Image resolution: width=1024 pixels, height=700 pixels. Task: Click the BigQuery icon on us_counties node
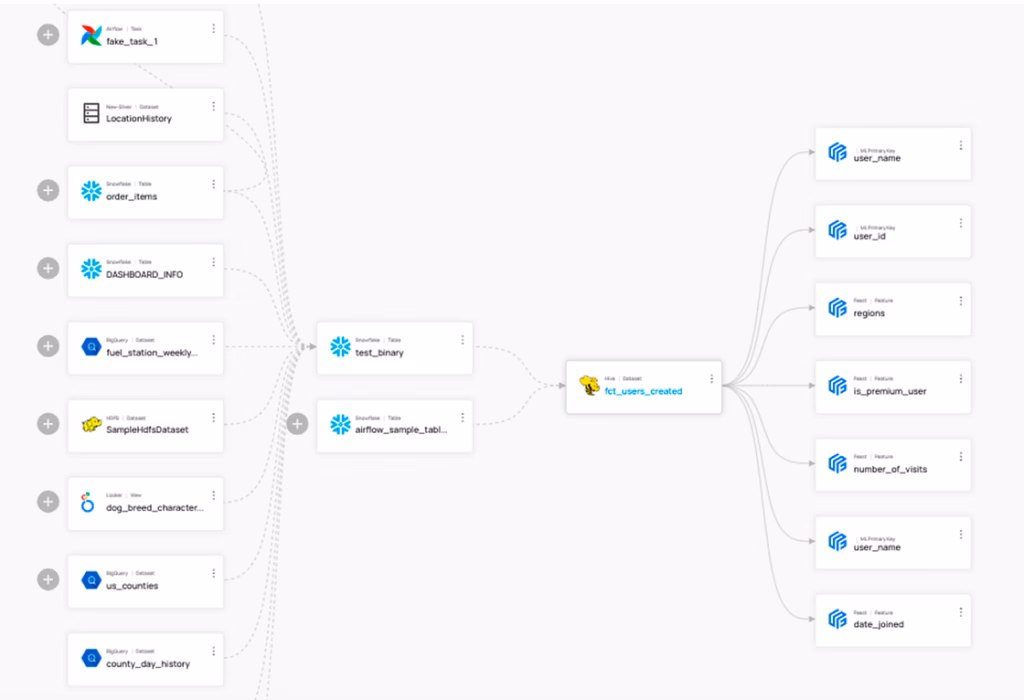coord(91,580)
